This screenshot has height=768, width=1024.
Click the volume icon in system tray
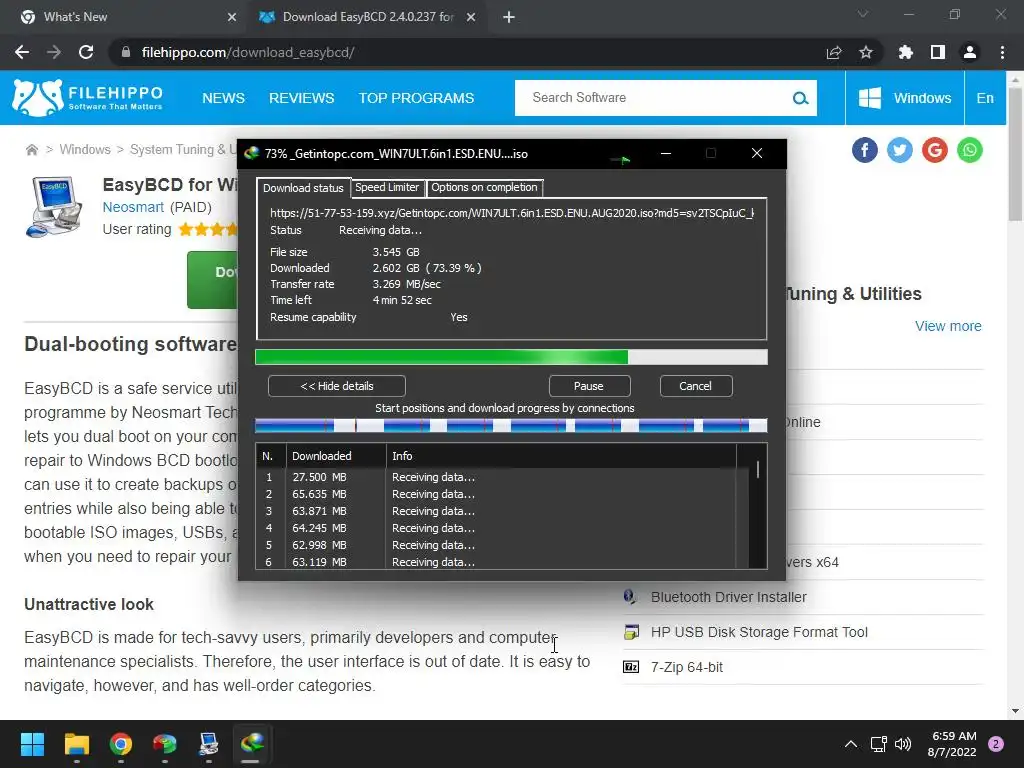(903, 744)
